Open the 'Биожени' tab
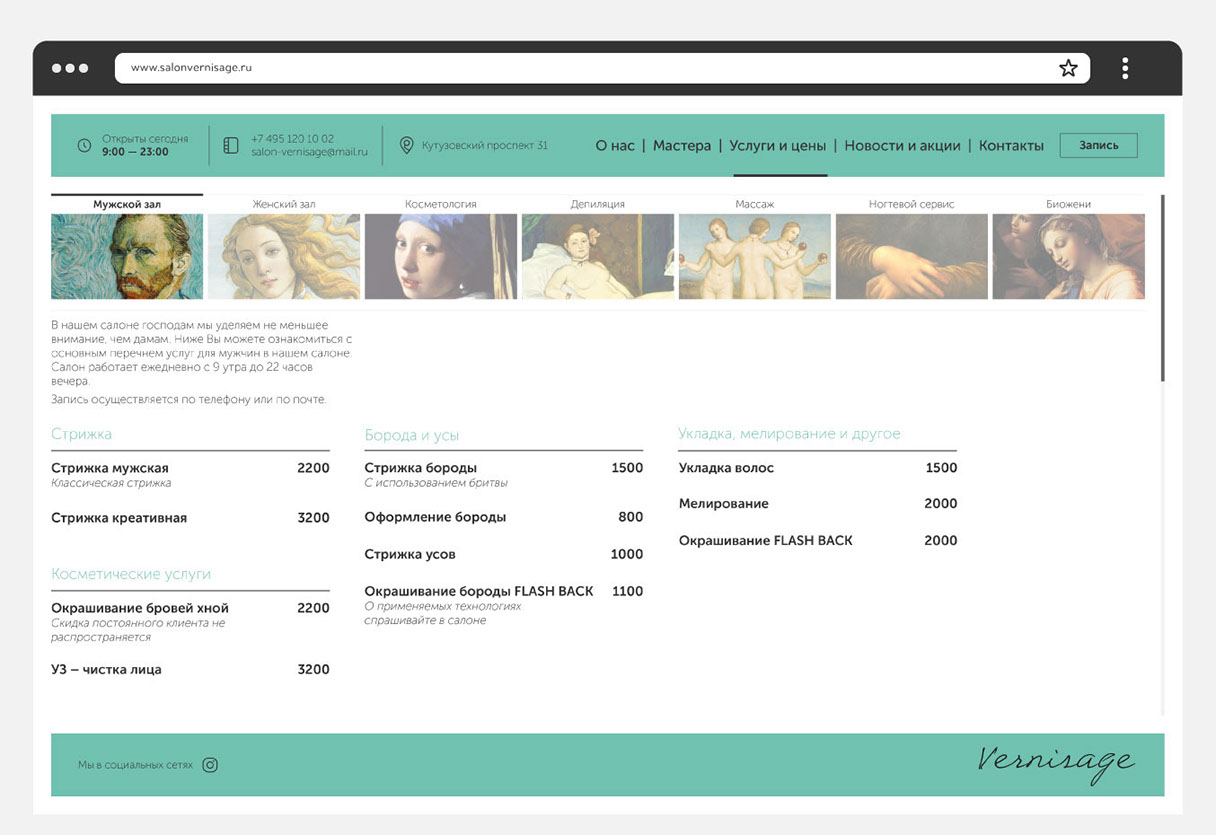The width and height of the screenshot is (1216, 835). 1069,204
